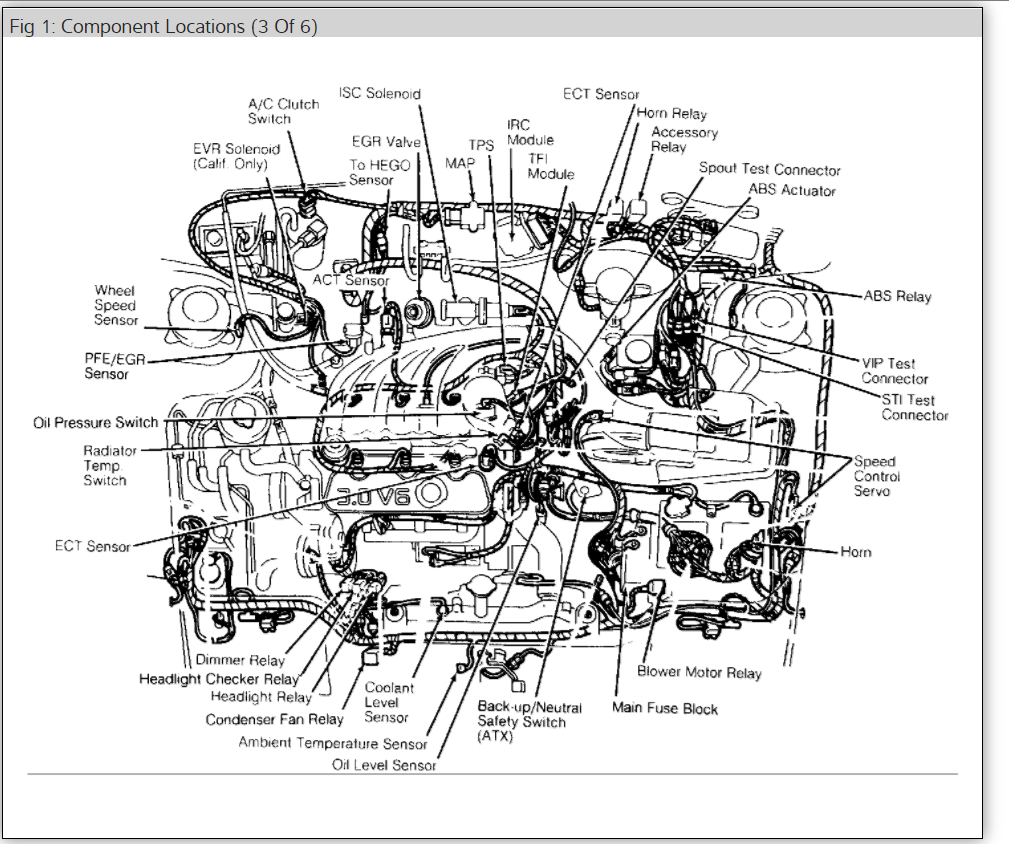Viewport: 1009px width, 844px height.
Task: Click the 'Headlight Checker Relay' label
Action: [x=219, y=679]
